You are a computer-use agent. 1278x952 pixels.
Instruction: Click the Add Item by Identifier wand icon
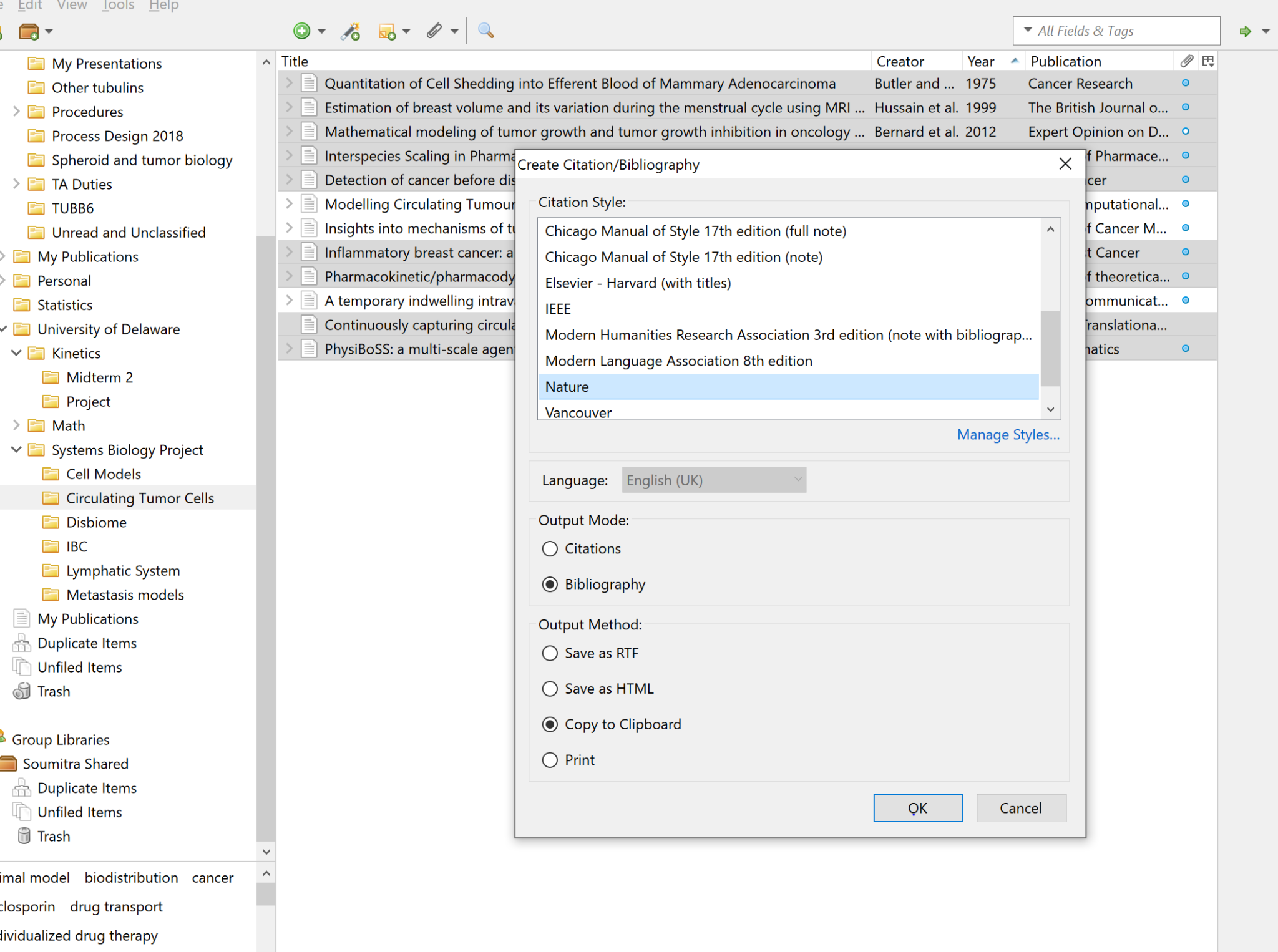tap(351, 31)
